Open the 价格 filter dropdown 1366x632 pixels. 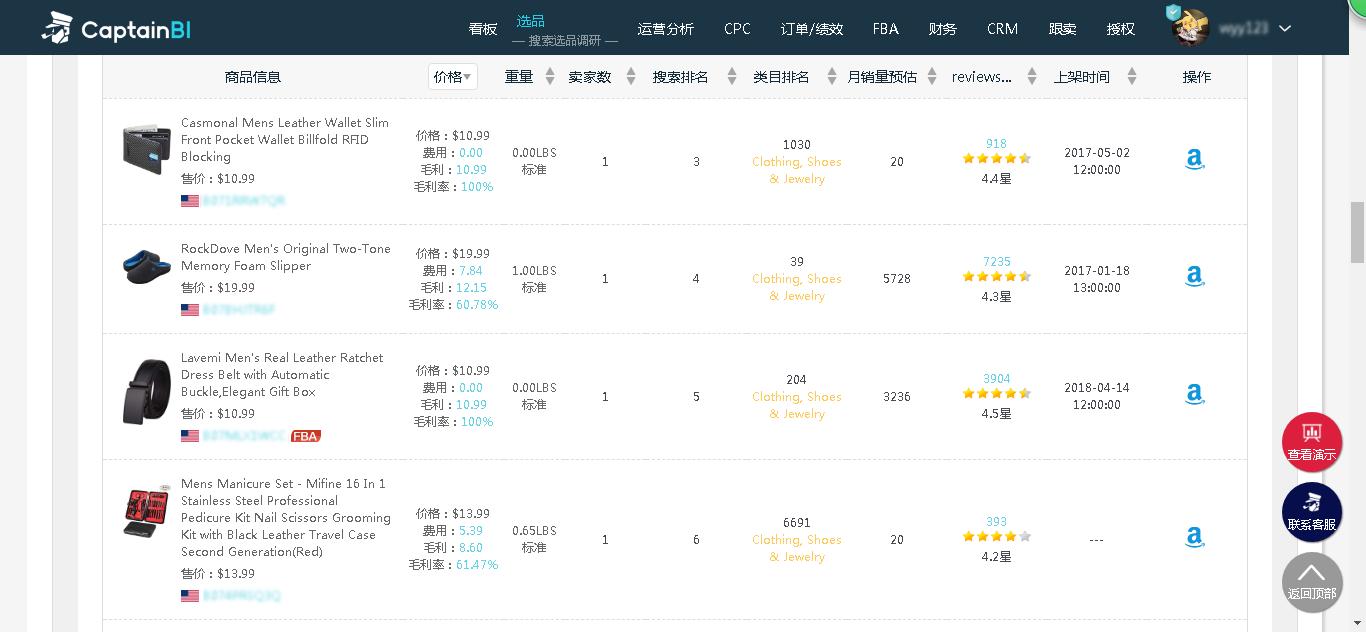(452, 76)
